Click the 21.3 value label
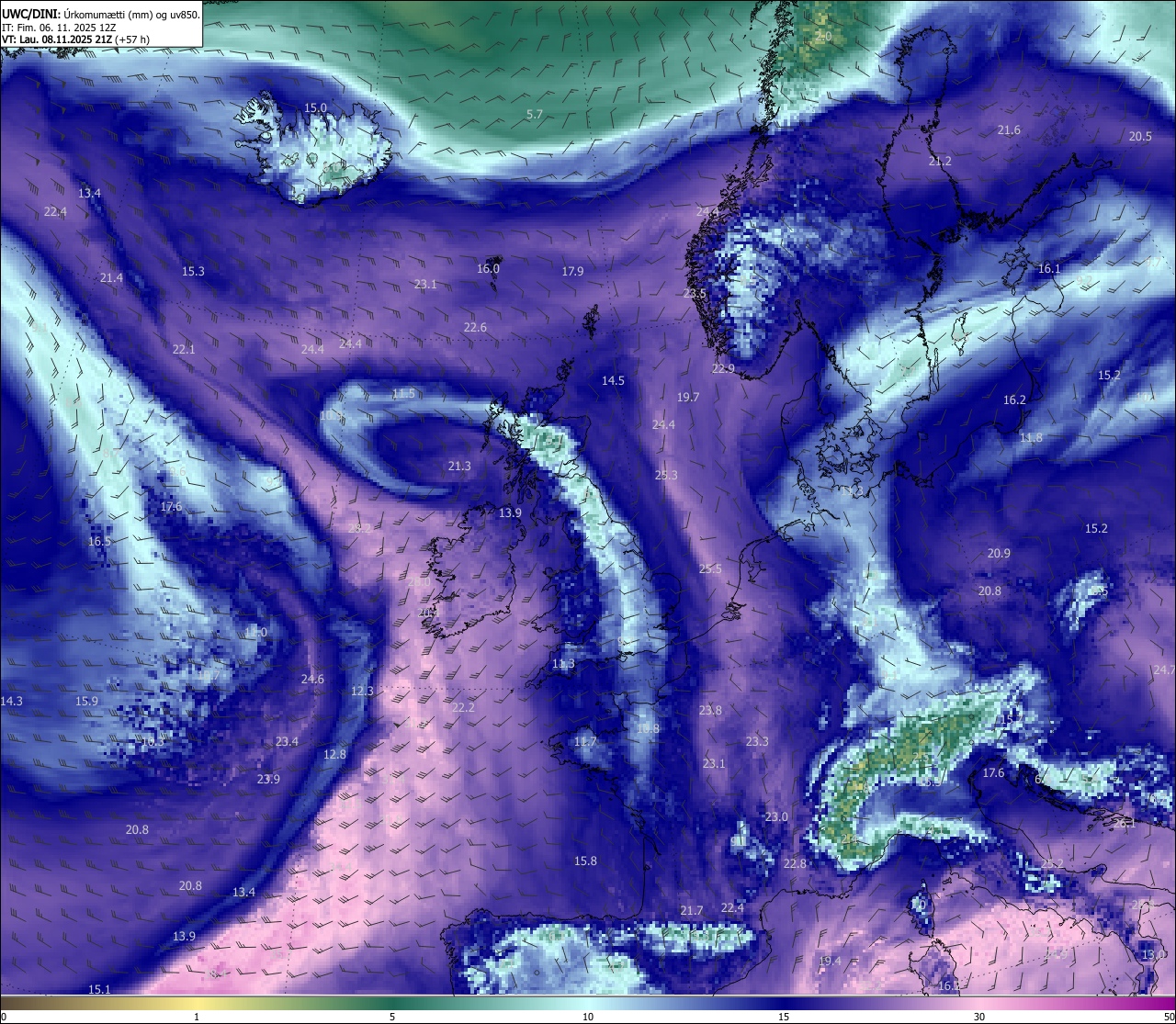 click(459, 466)
